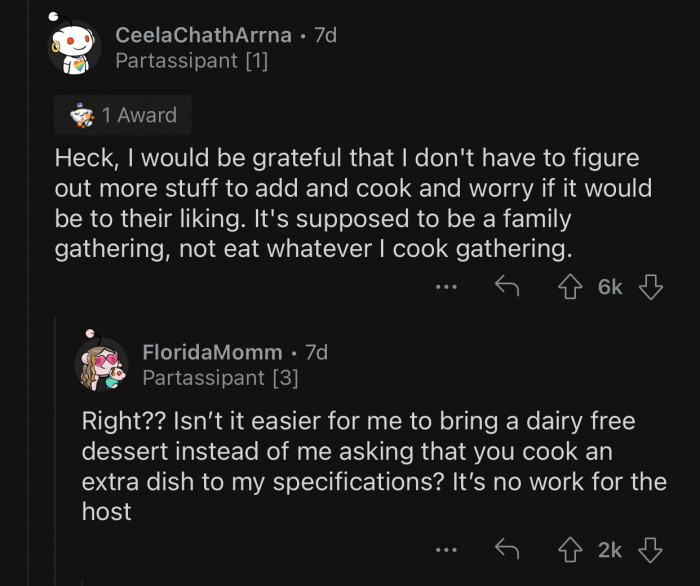
Task: Open more options on FloridaMomm's reply
Action: click(x=446, y=549)
